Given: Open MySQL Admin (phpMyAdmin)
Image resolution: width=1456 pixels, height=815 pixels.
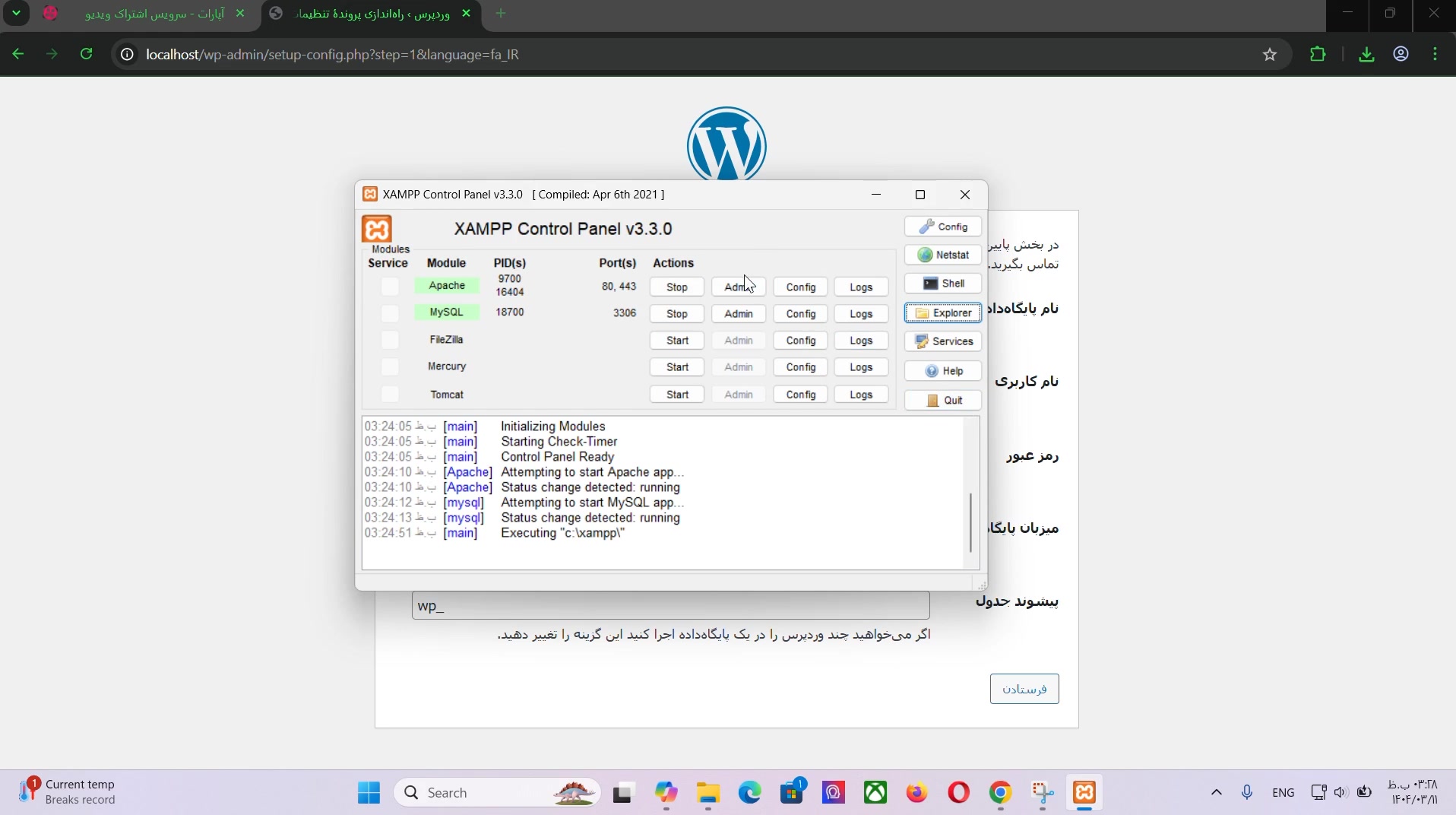Looking at the screenshot, I should point(739,314).
